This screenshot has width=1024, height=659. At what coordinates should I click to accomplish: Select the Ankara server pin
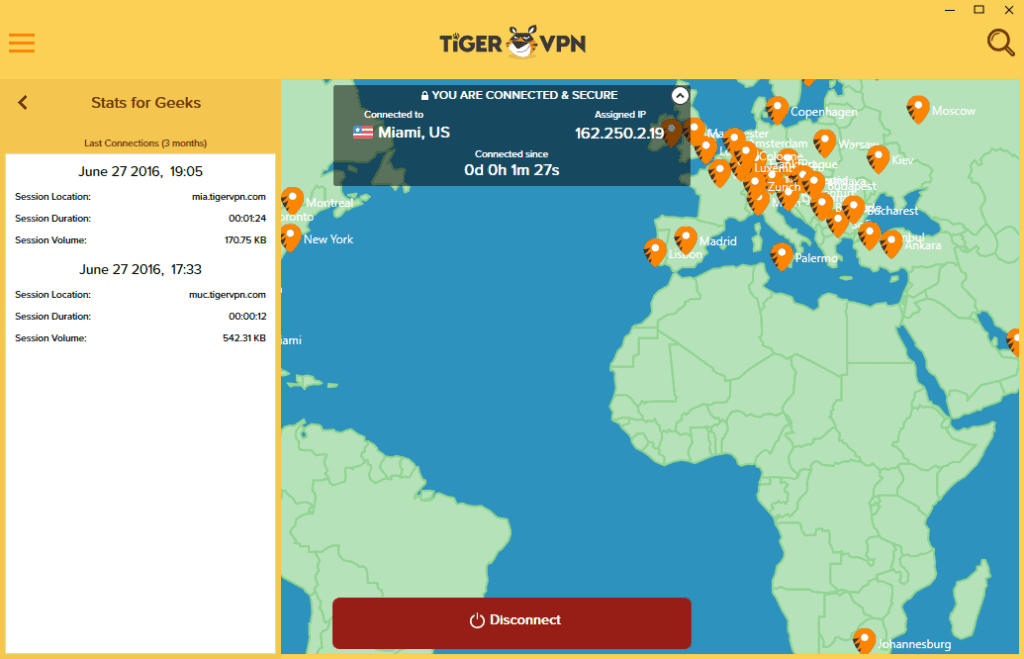point(891,244)
